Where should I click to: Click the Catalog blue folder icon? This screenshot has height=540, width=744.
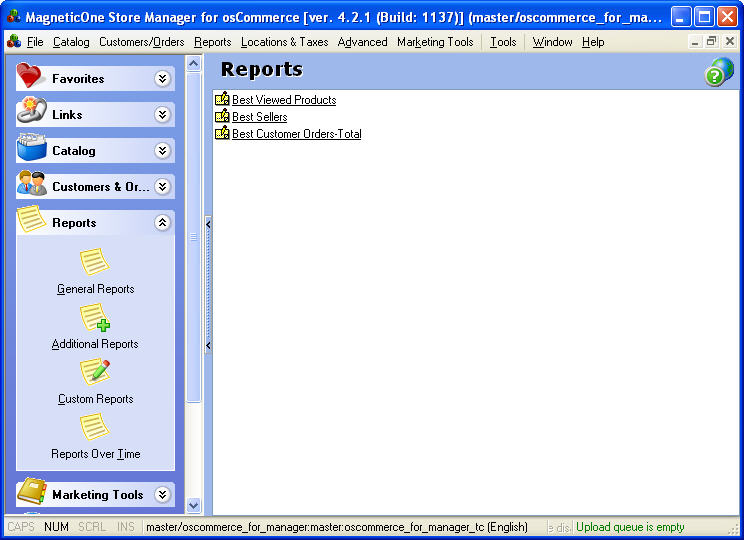pyautogui.click(x=31, y=147)
